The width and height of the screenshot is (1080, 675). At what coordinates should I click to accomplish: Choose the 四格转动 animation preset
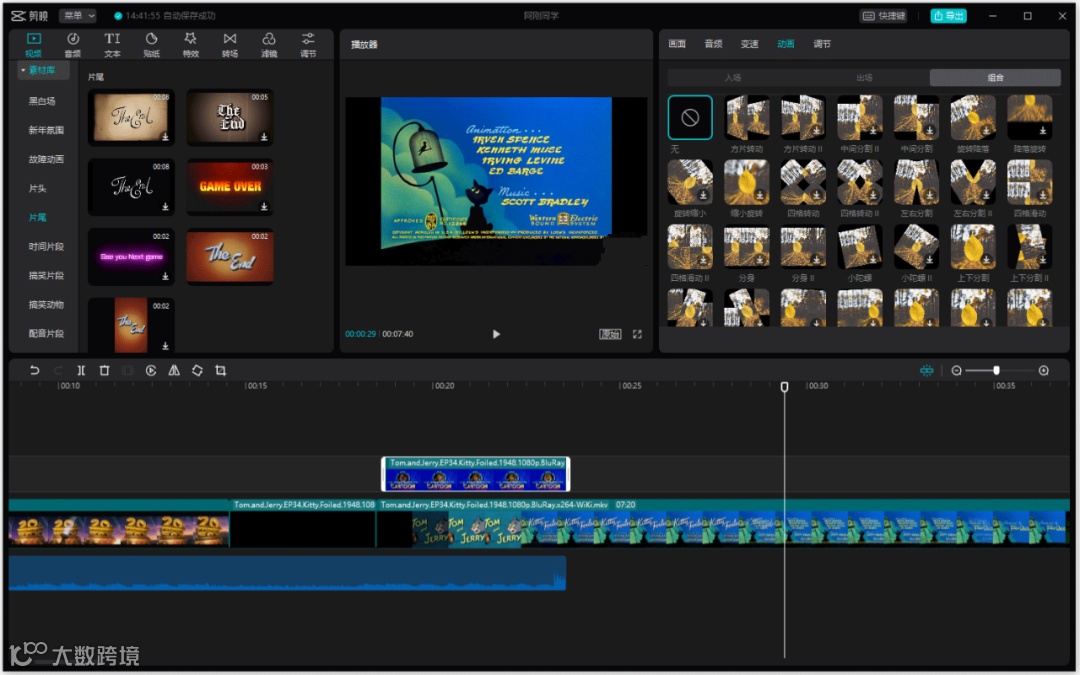[x=803, y=183]
